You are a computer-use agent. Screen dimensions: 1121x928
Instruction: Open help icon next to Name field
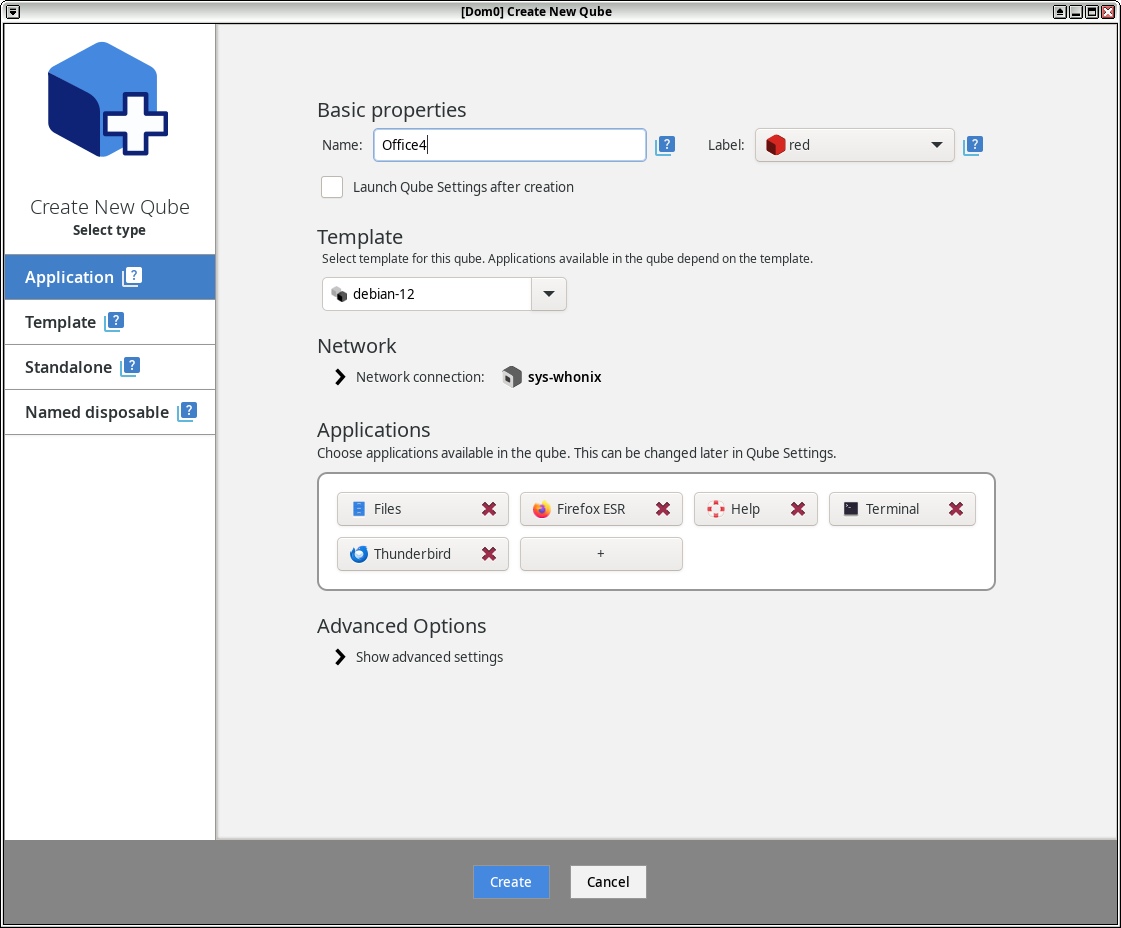click(x=665, y=145)
